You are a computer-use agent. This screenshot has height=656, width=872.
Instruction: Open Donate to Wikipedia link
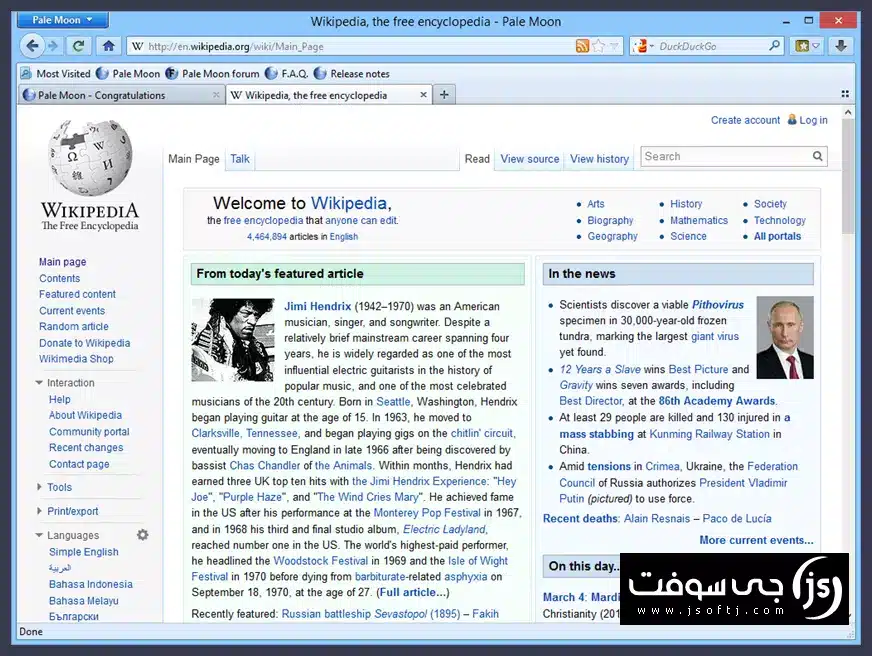point(85,343)
